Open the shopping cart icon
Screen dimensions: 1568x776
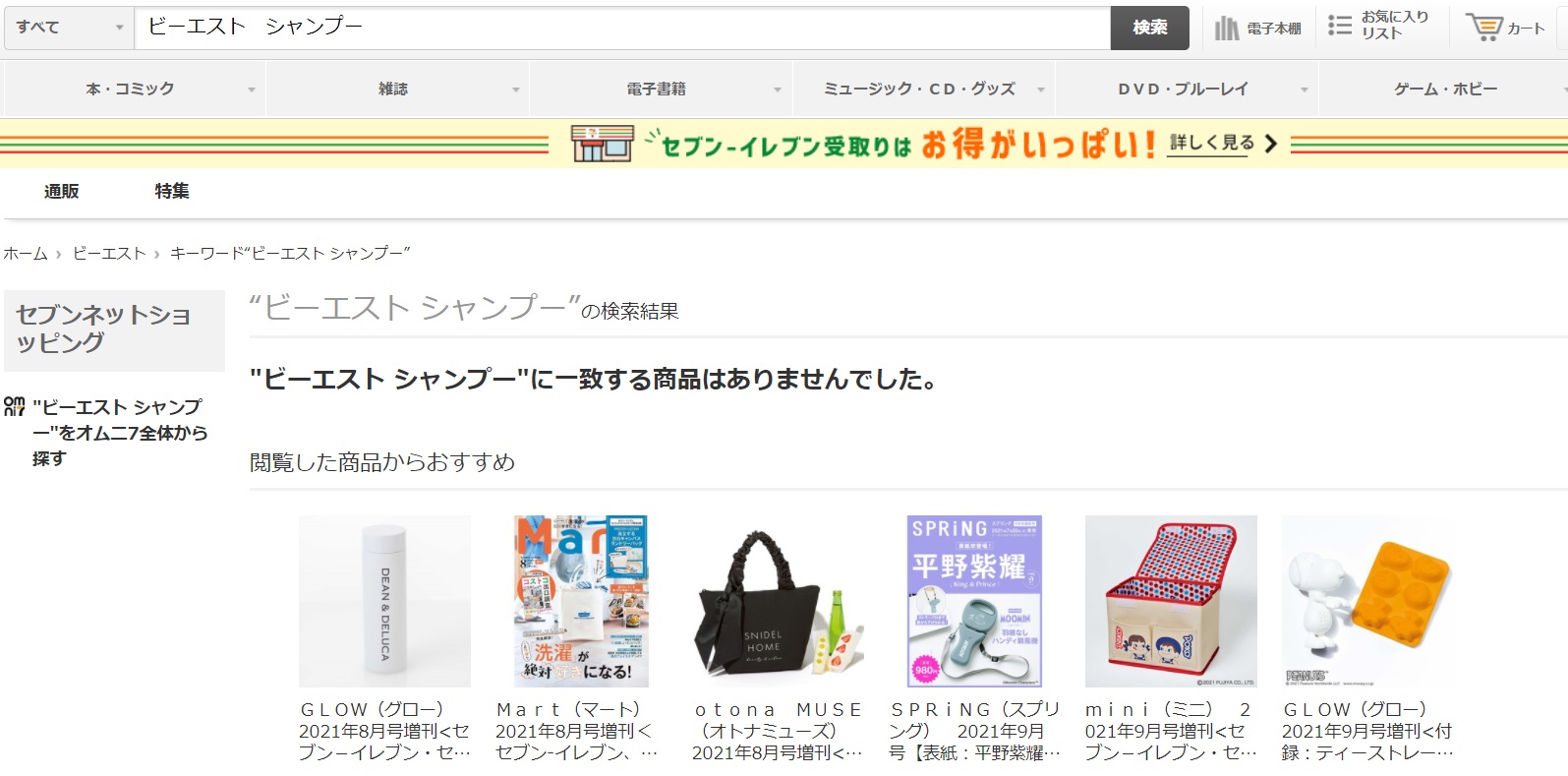point(1483,28)
